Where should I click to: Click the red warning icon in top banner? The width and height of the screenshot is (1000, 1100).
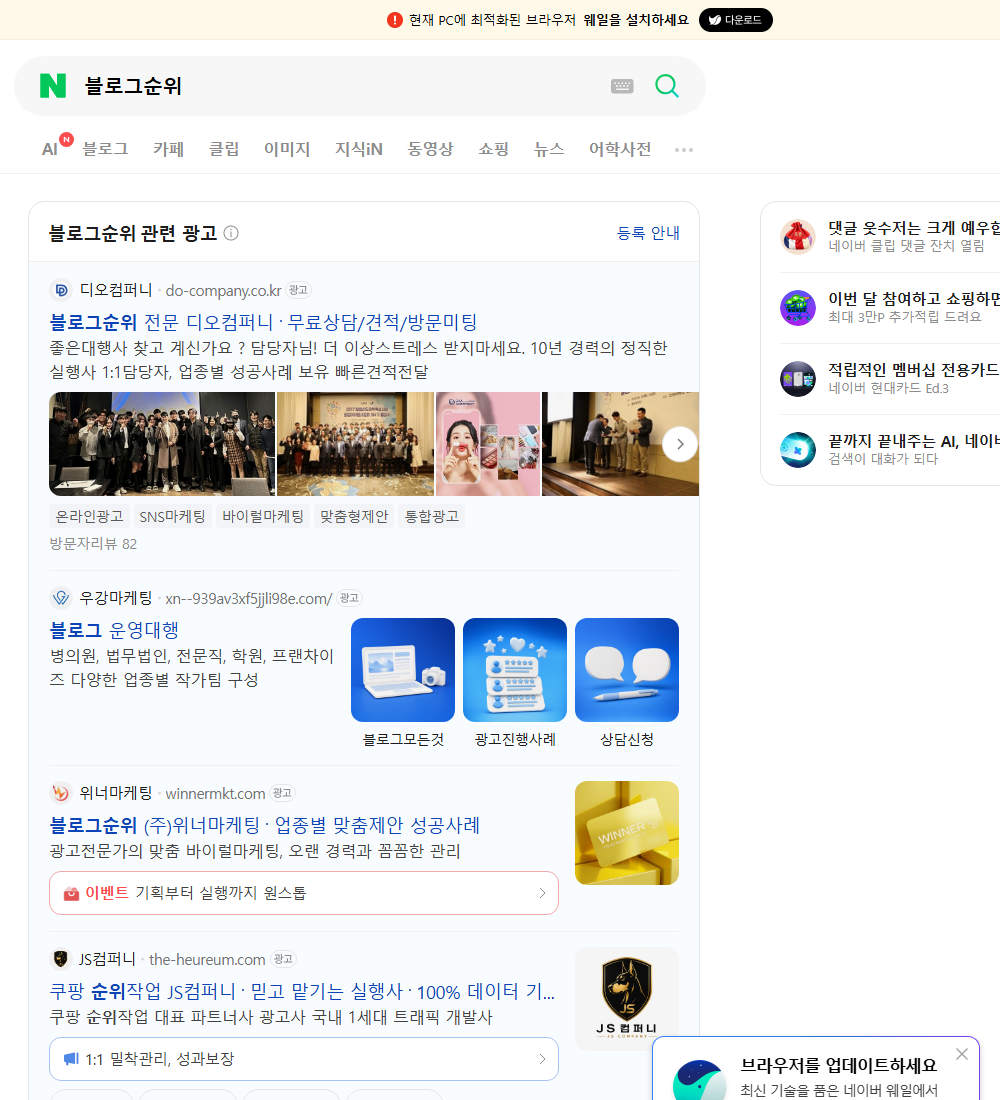(394, 20)
